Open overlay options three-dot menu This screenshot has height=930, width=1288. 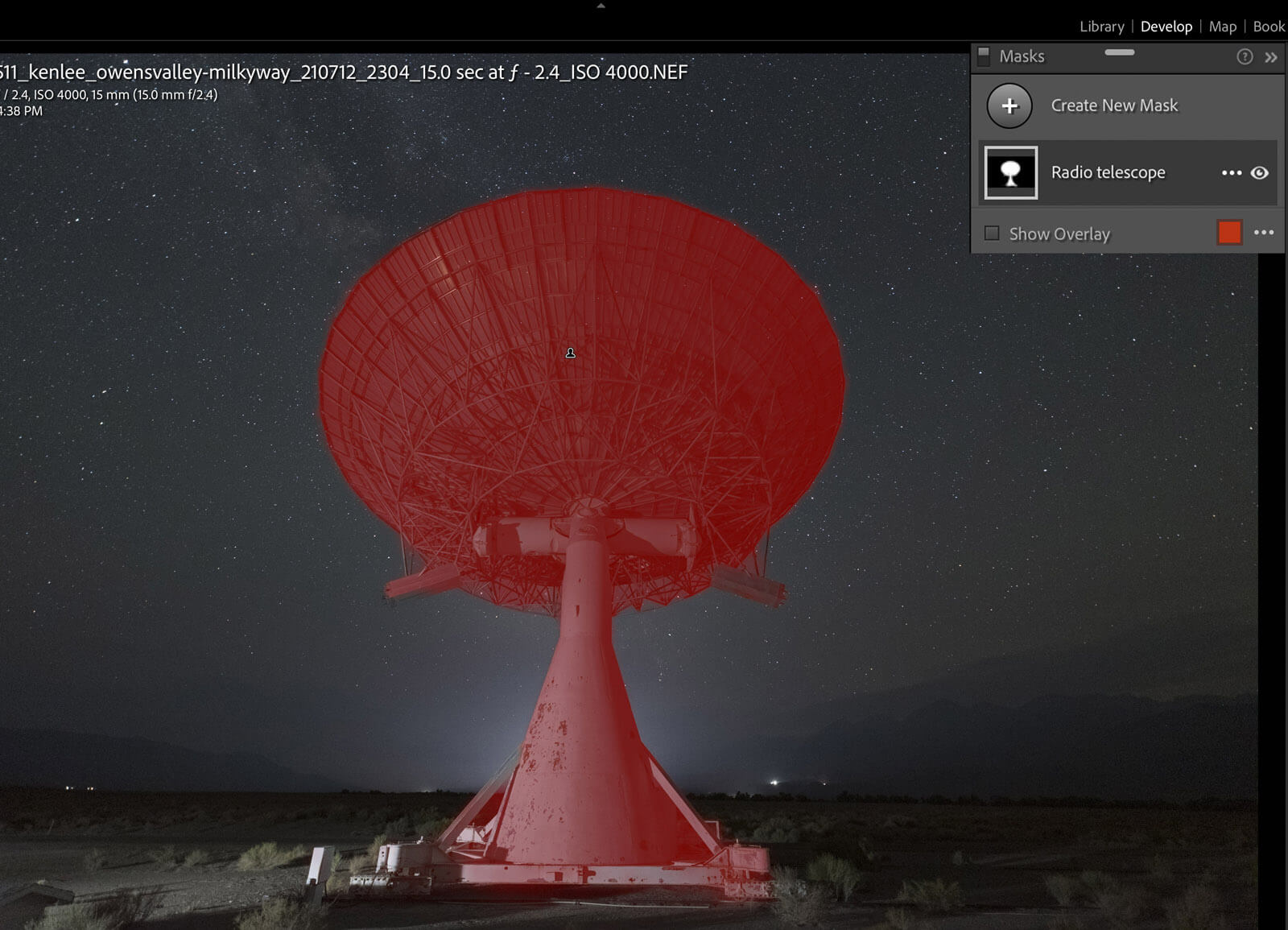pyautogui.click(x=1264, y=233)
